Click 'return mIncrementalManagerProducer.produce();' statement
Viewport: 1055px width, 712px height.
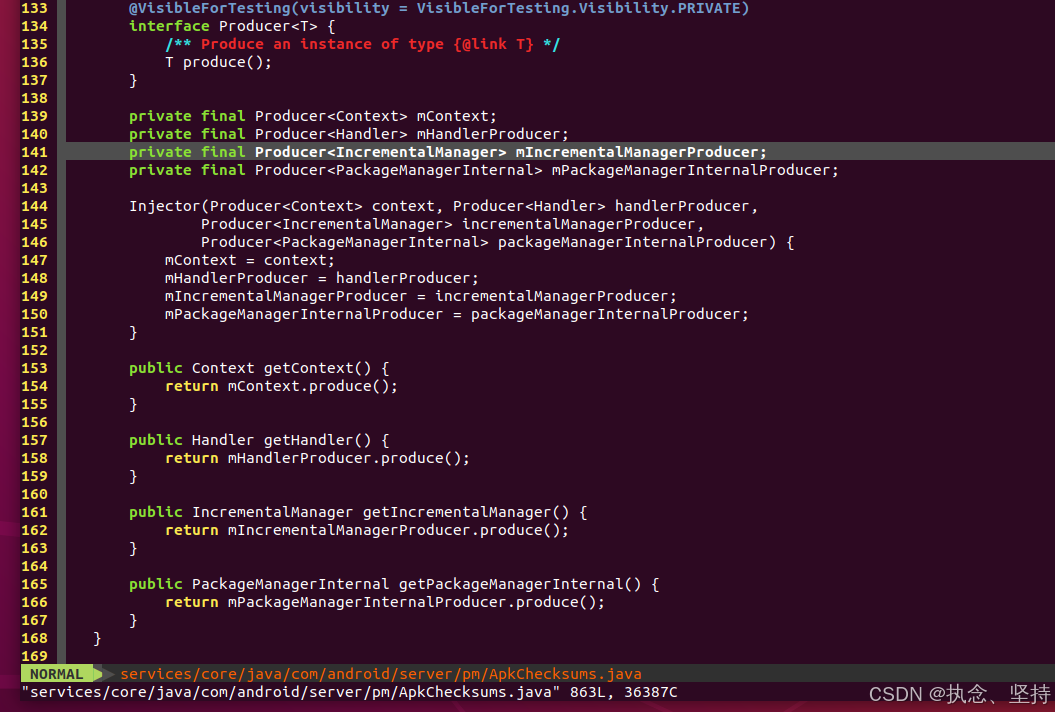tap(367, 530)
